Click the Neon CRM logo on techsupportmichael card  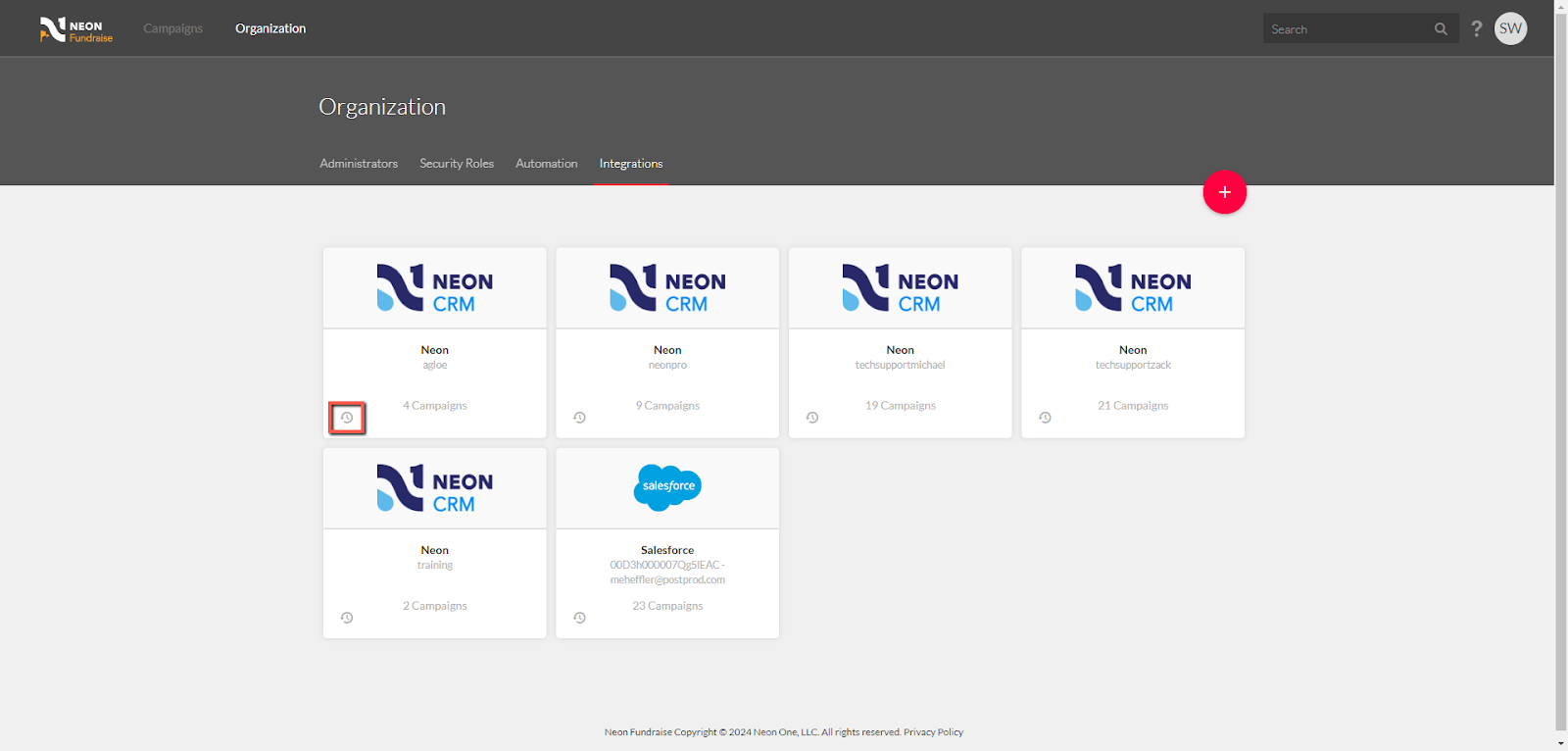click(x=901, y=288)
